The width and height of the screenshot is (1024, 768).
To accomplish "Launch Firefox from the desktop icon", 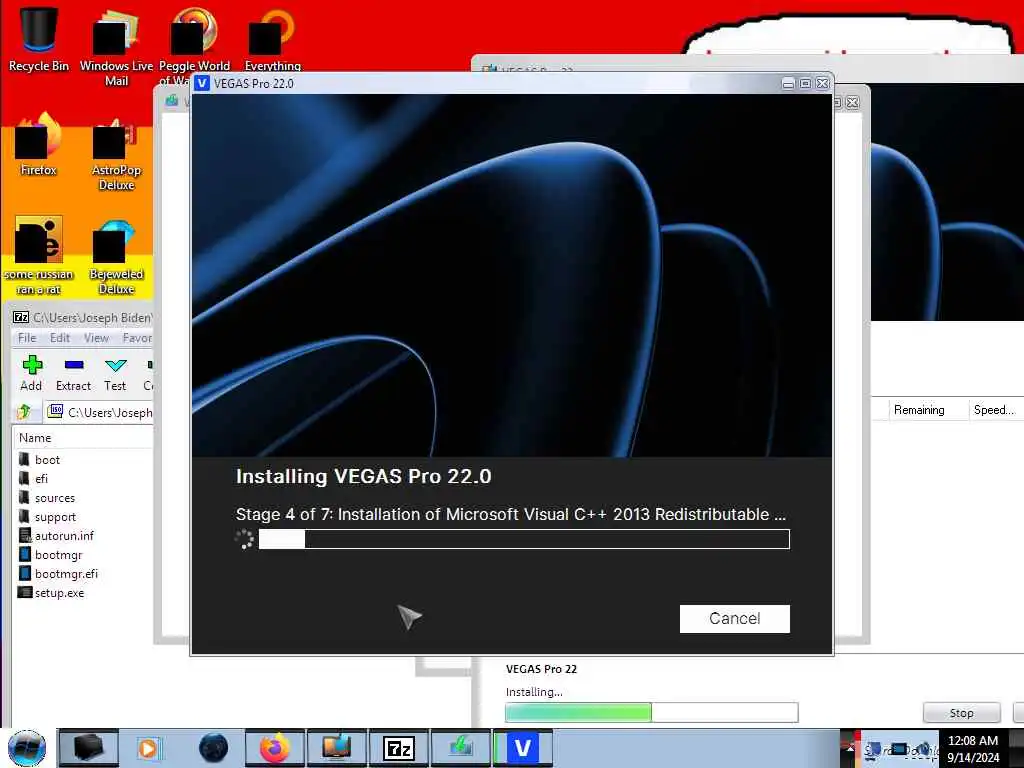I will [x=39, y=145].
